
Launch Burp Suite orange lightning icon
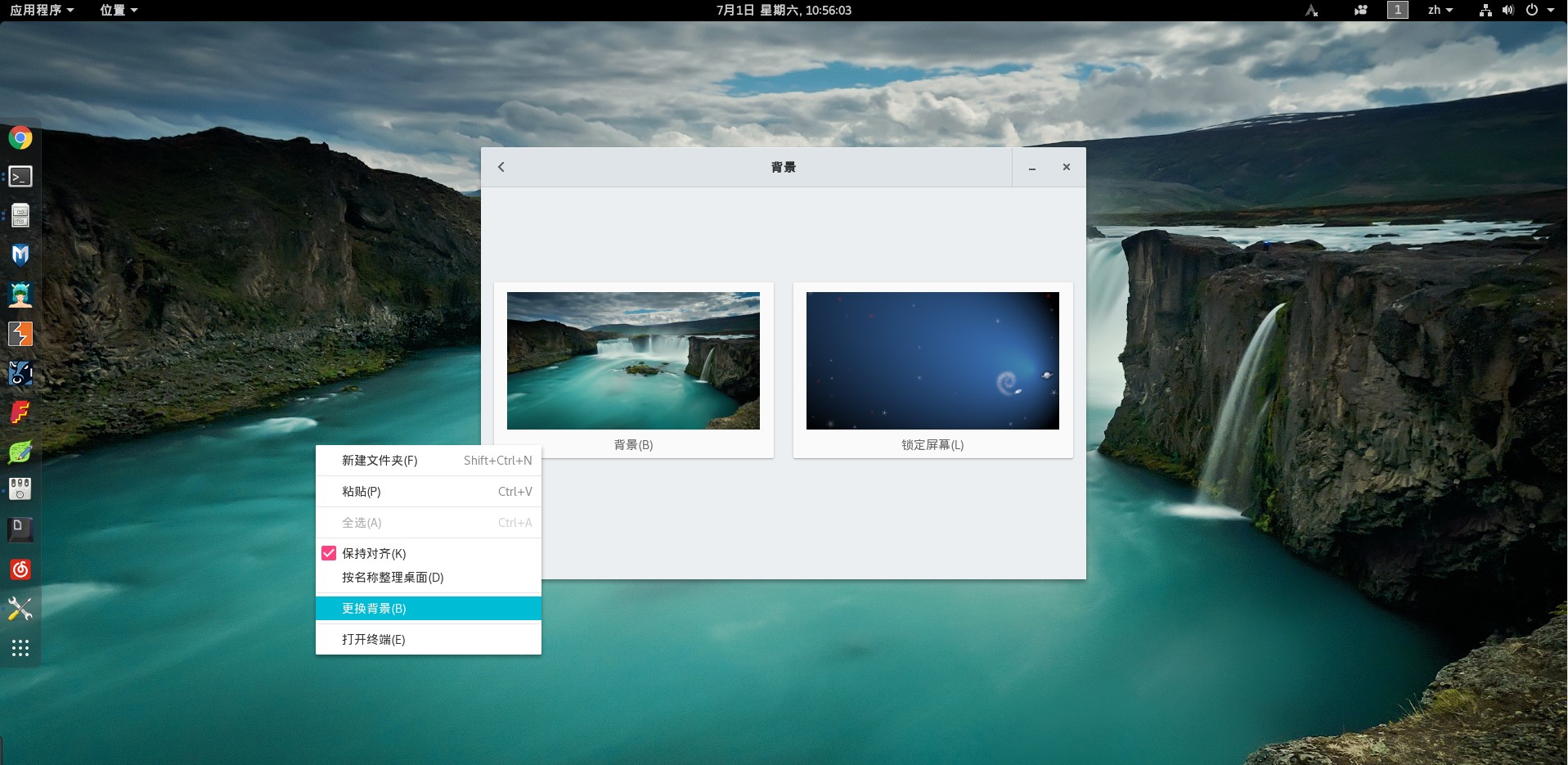tap(20, 334)
